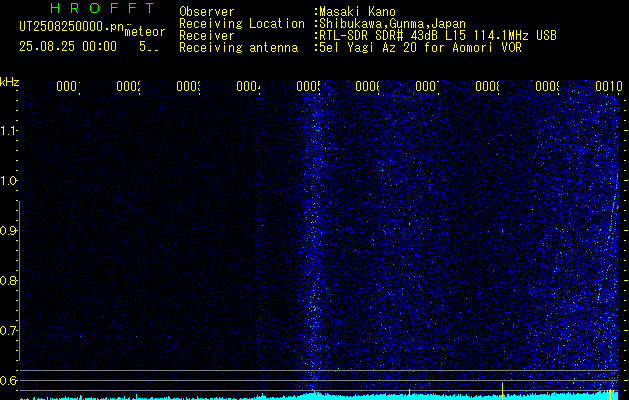Click the 0.6 frequency axis label
This screenshot has height=400, width=629.
(x=8, y=380)
